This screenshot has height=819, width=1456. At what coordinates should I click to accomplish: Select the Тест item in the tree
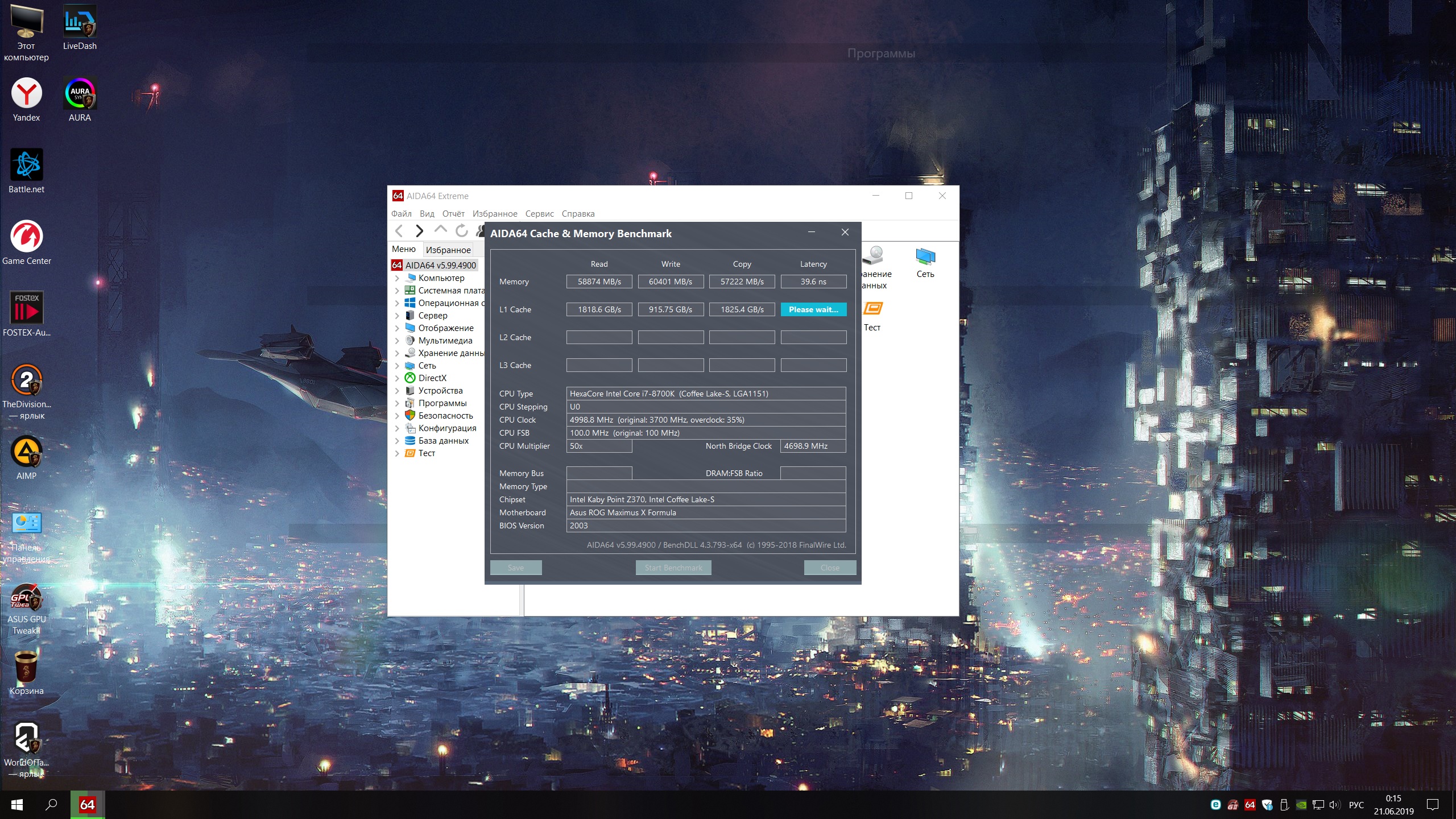click(427, 453)
